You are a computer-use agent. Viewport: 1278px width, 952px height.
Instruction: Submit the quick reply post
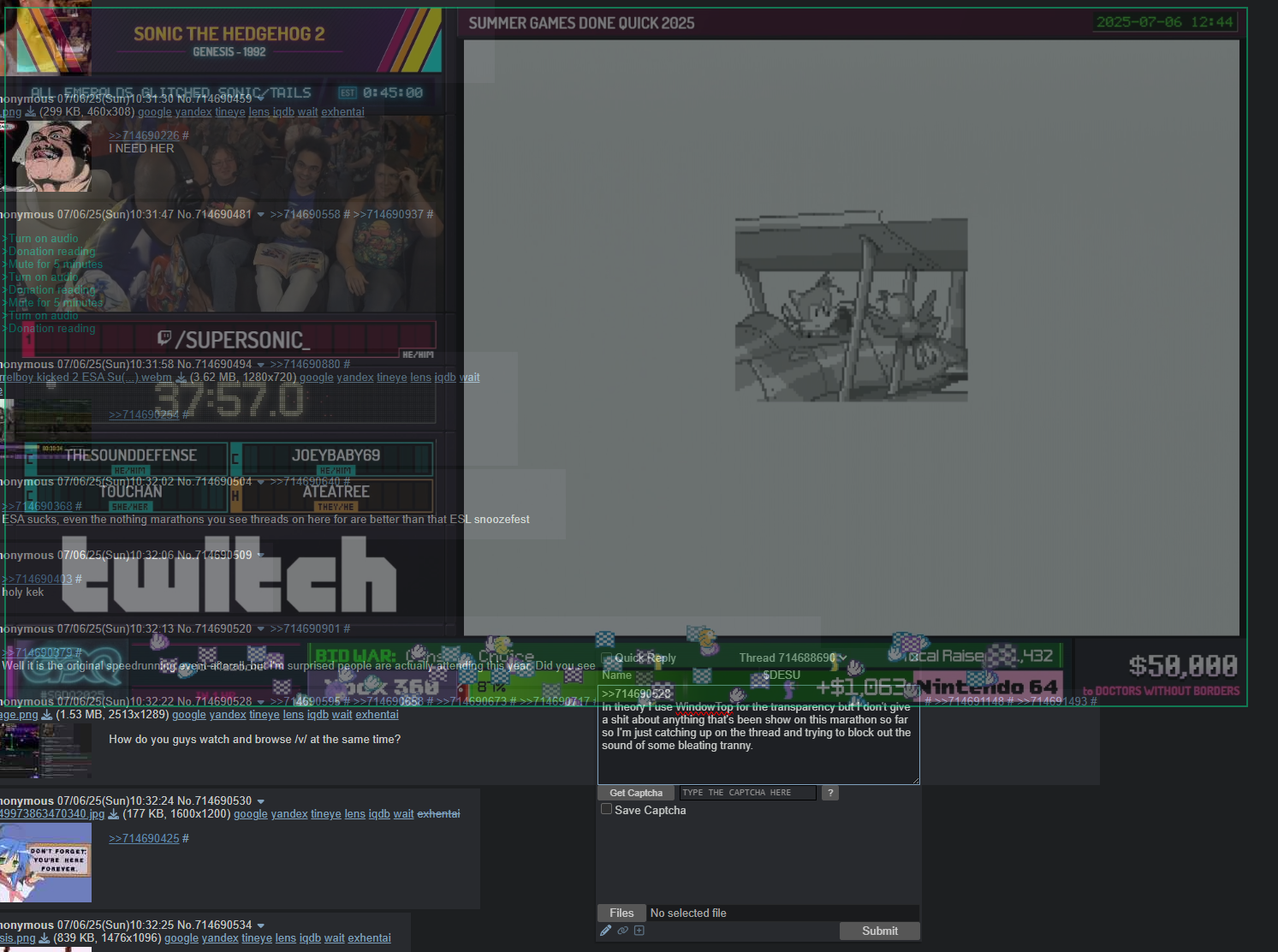pos(880,931)
